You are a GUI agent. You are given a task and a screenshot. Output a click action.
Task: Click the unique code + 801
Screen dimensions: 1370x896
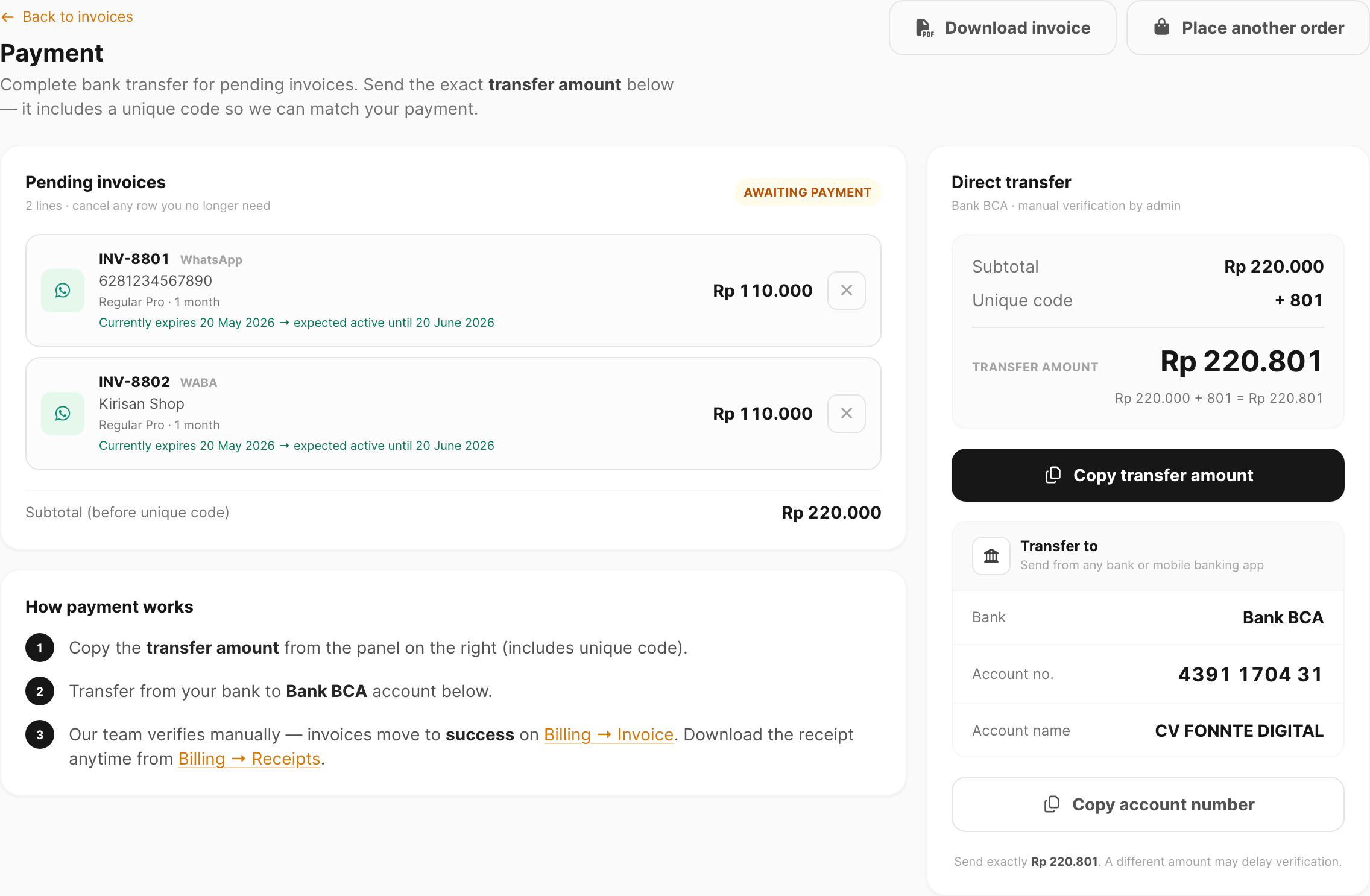(1299, 300)
